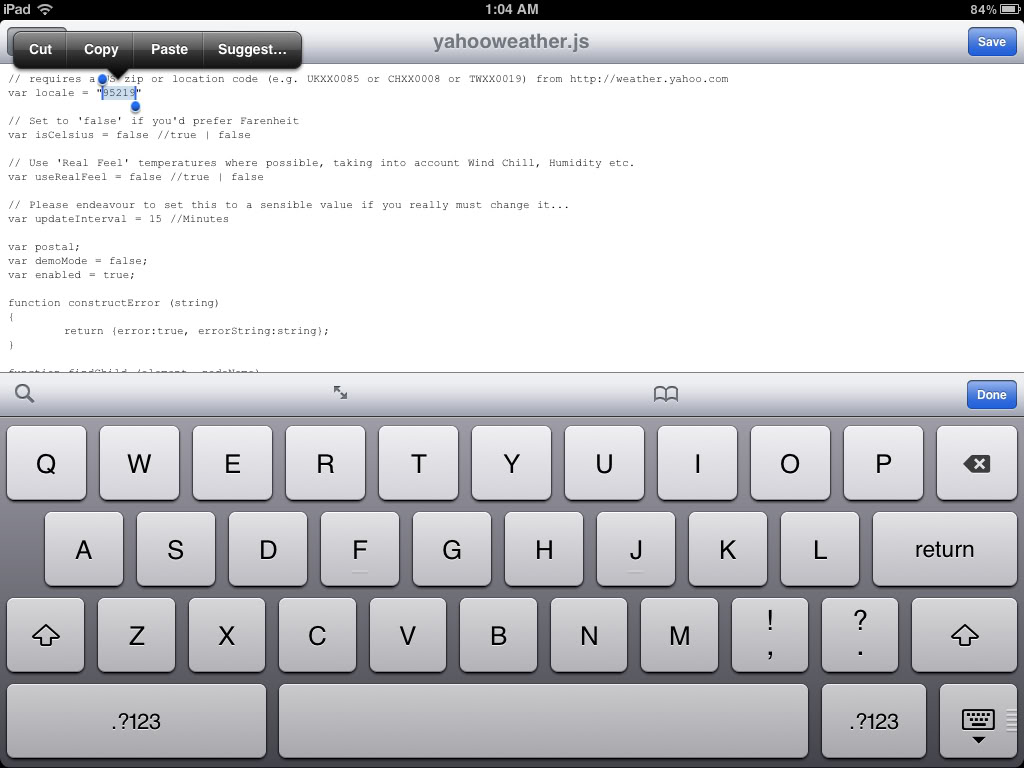Tap the X key
Viewport: 1024px width, 768px height.
coord(227,635)
